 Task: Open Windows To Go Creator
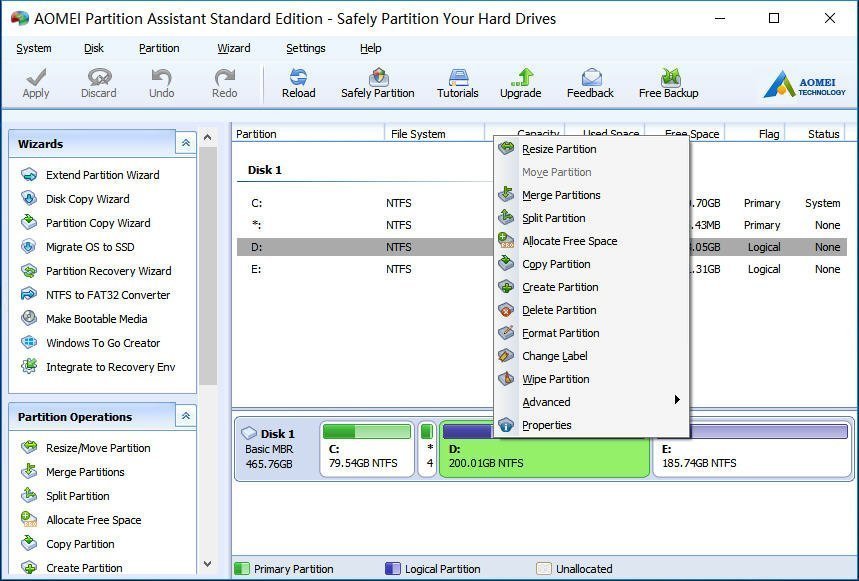pos(91,343)
